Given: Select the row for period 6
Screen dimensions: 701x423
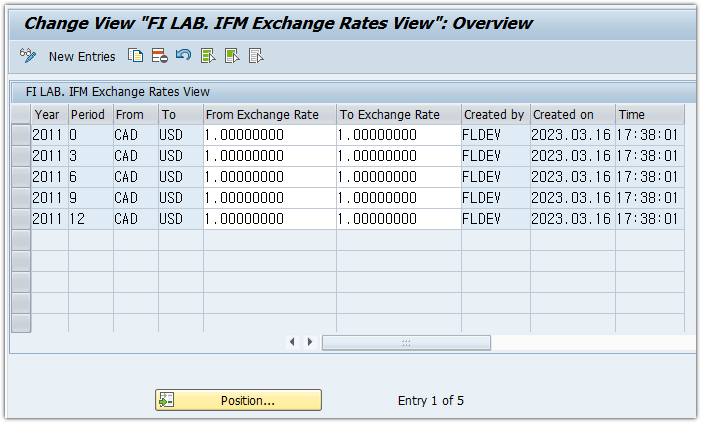Looking at the screenshot, I should [20, 177].
